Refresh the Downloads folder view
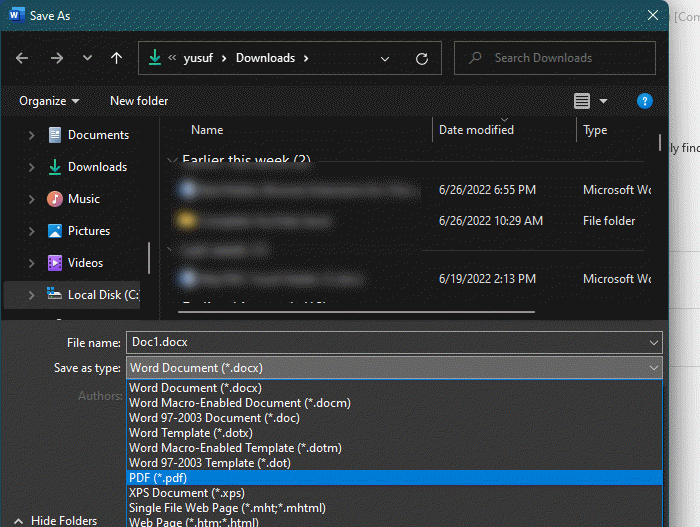This screenshot has width=700, height=527. (x=421, y=58)
